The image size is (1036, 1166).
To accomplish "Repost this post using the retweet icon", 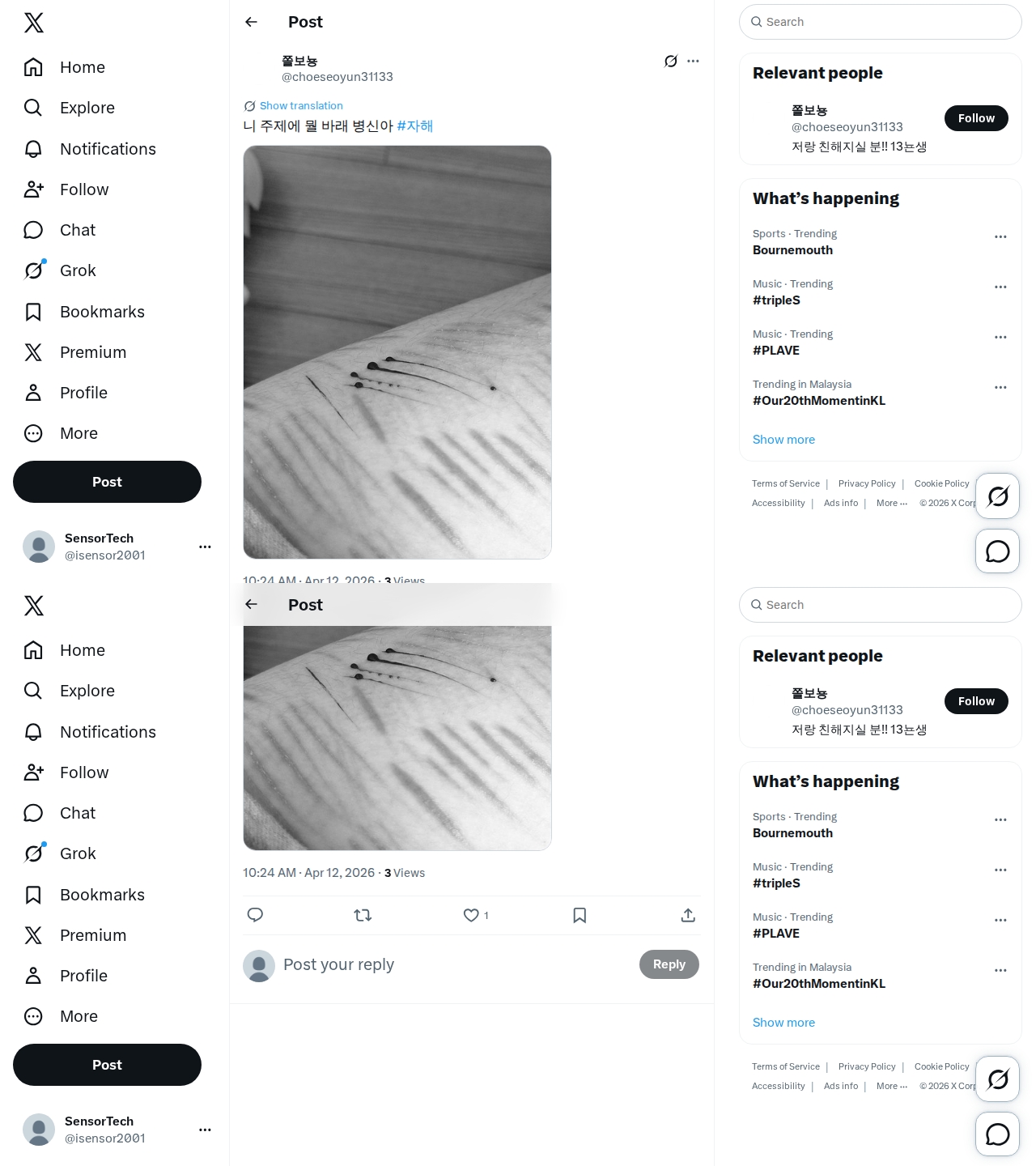I will pyautogui.click(x=363, y=915).
